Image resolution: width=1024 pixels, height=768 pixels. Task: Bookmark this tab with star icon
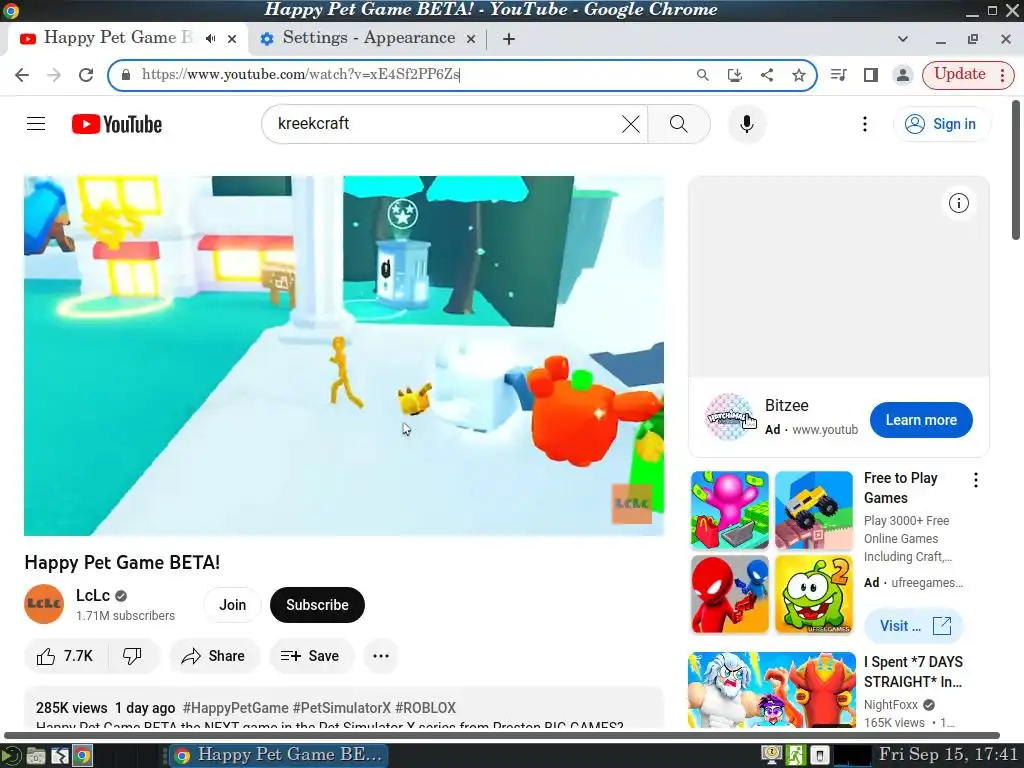(799, 74)
